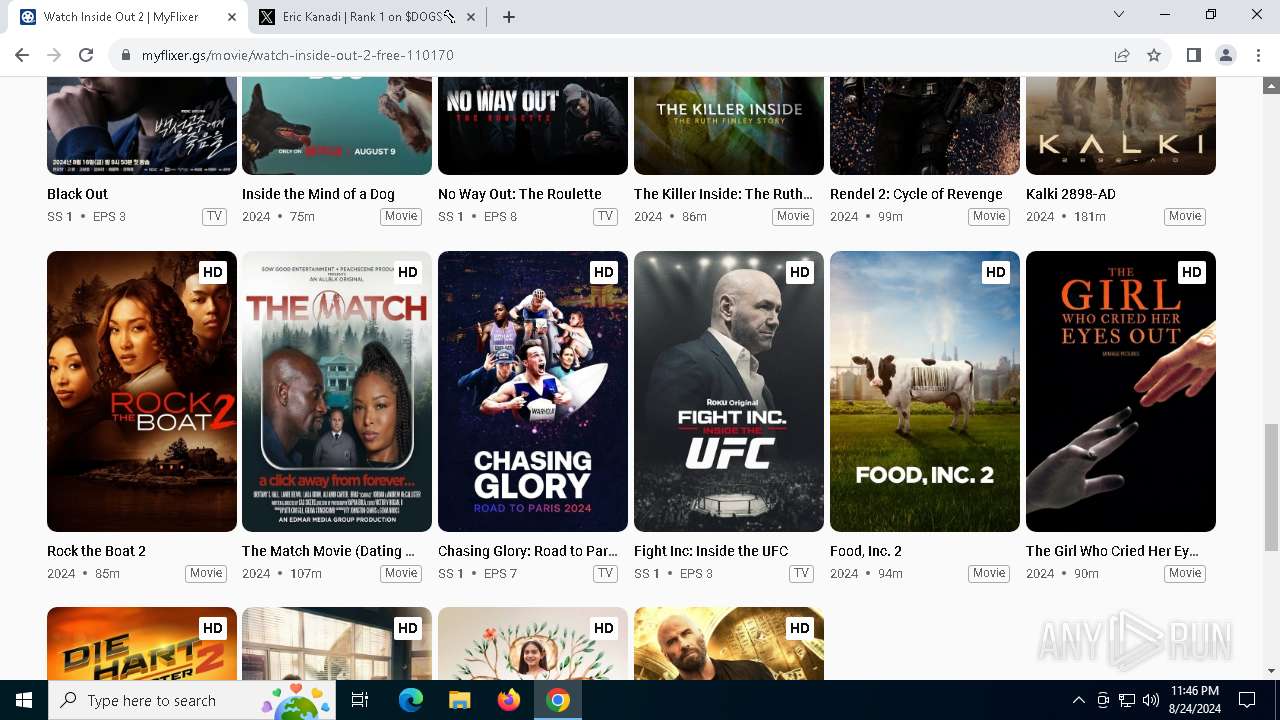Viewport: 1280px width, 720px height.
Task: Click the Movie tag under Rock the Boat 2
Action: pos(206,573)
